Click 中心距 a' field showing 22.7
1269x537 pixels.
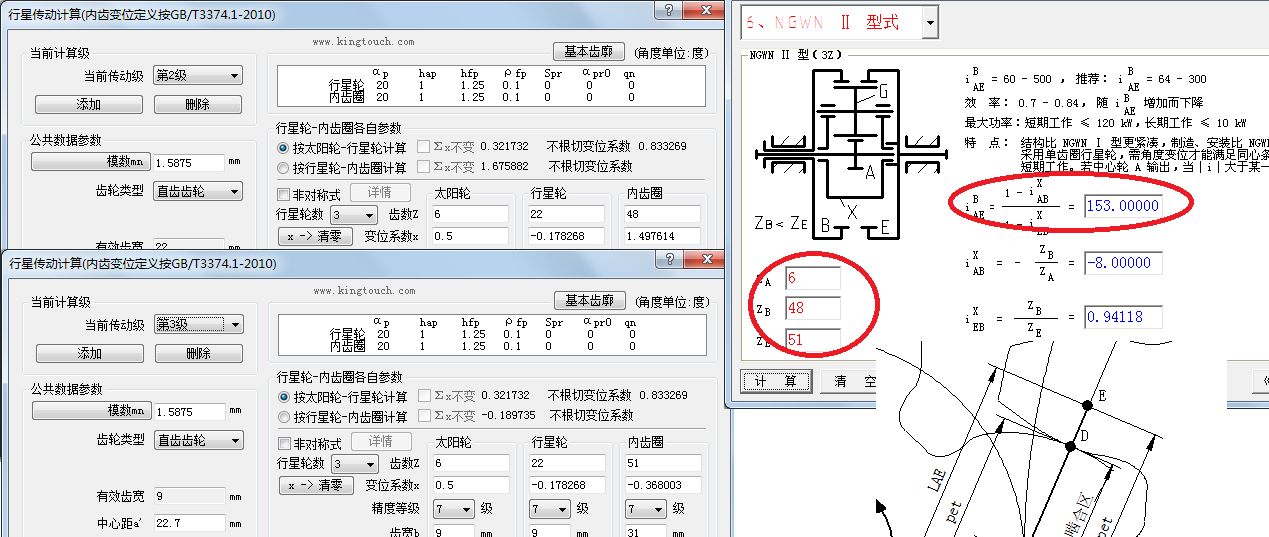(190, 523)
